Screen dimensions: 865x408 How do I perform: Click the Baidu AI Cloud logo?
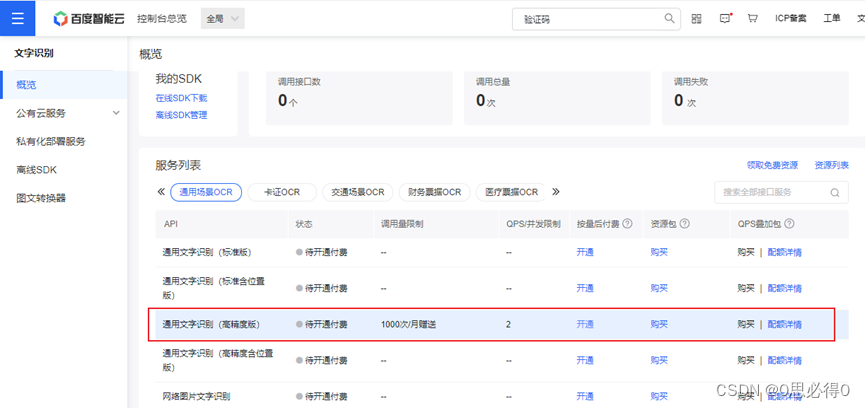coord(89,19)
